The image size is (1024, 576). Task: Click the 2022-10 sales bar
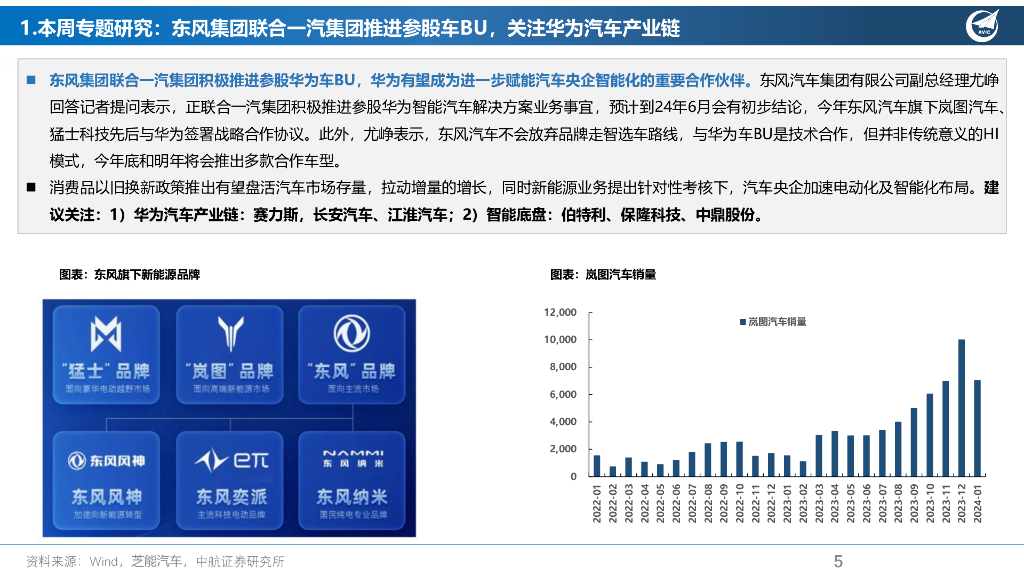click(x=739, y=459)
